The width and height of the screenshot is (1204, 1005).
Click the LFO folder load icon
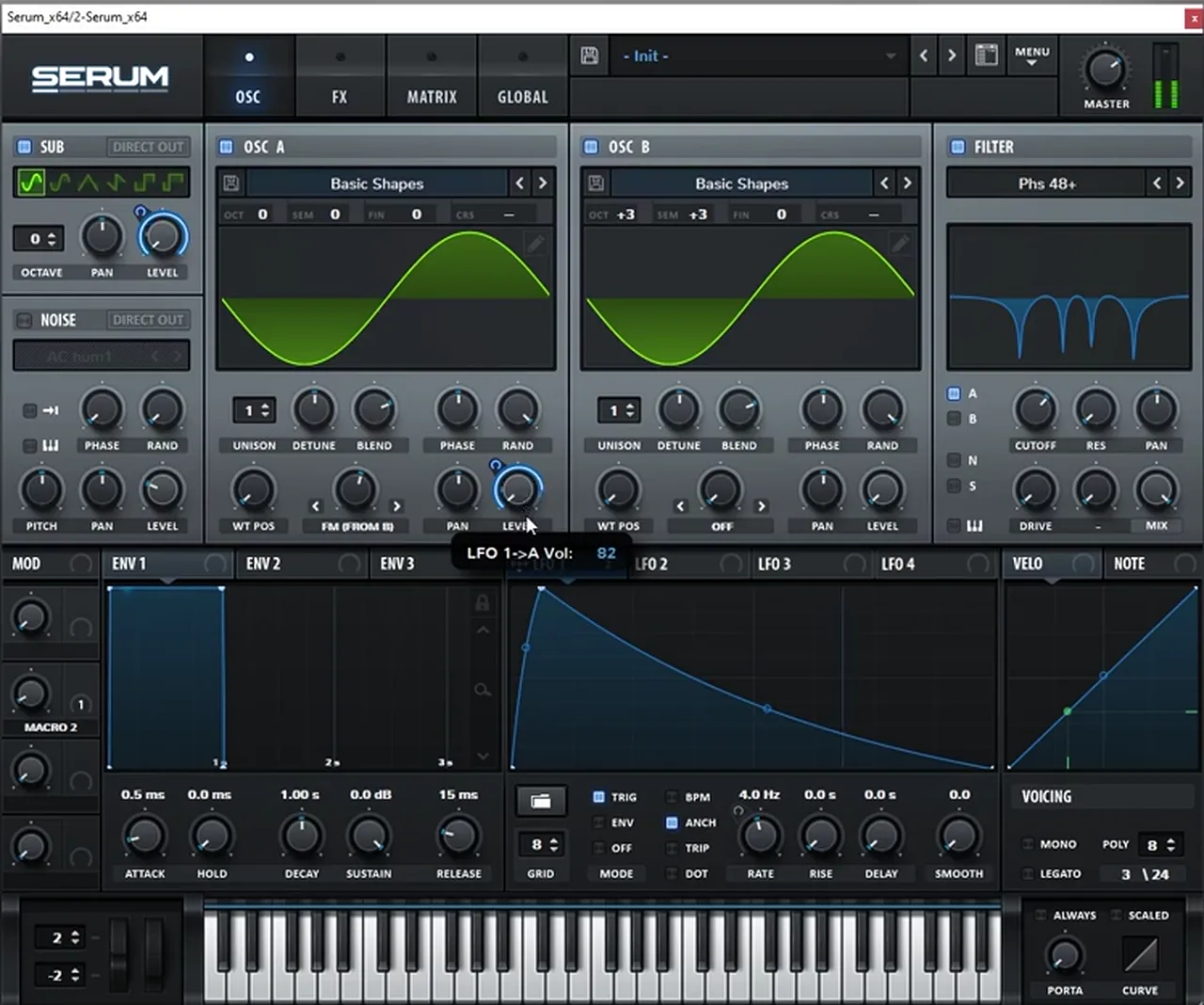pyautogui.click(x=541, y=801)
